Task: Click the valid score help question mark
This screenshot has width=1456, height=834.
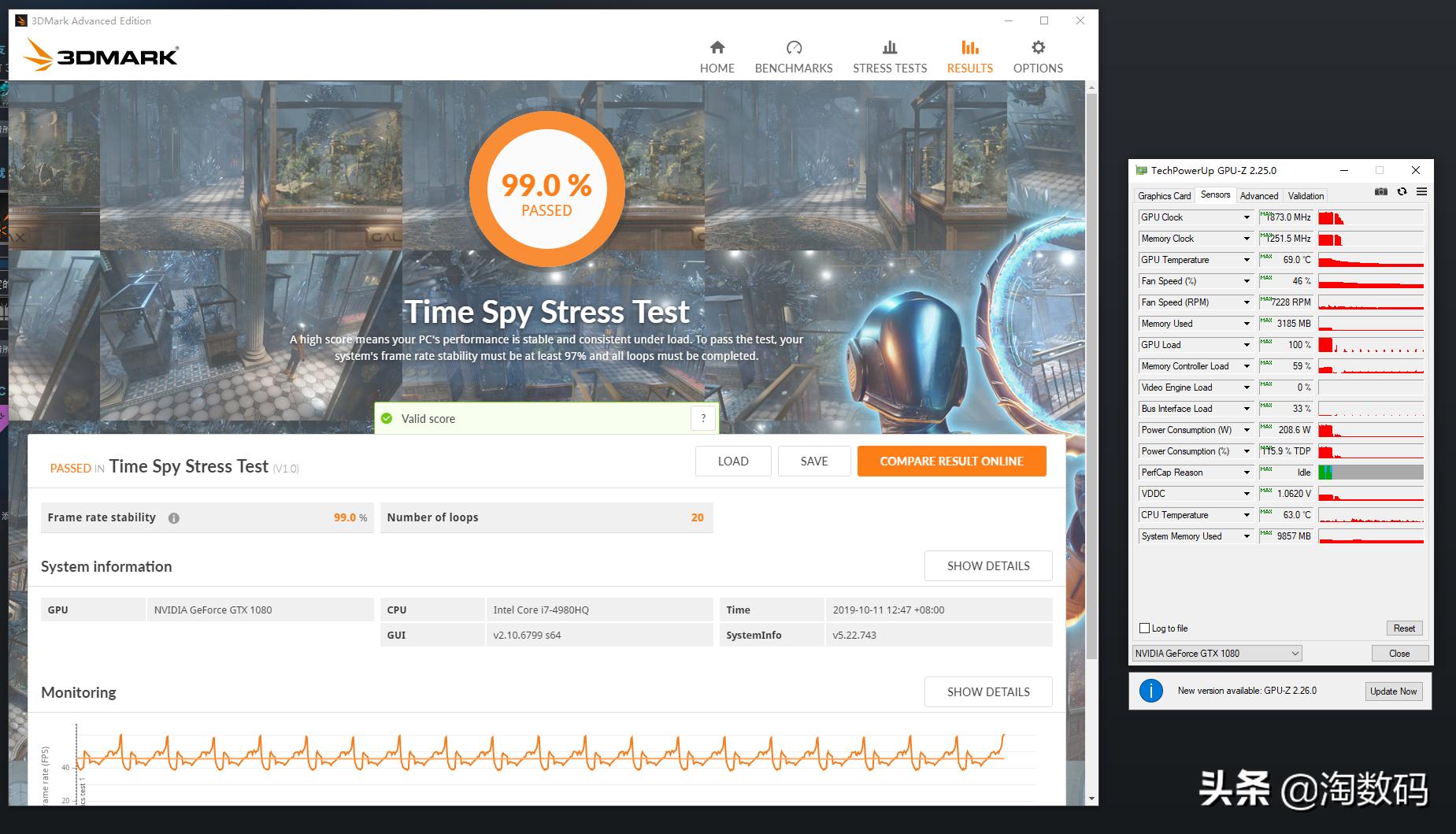Action: 703,418
